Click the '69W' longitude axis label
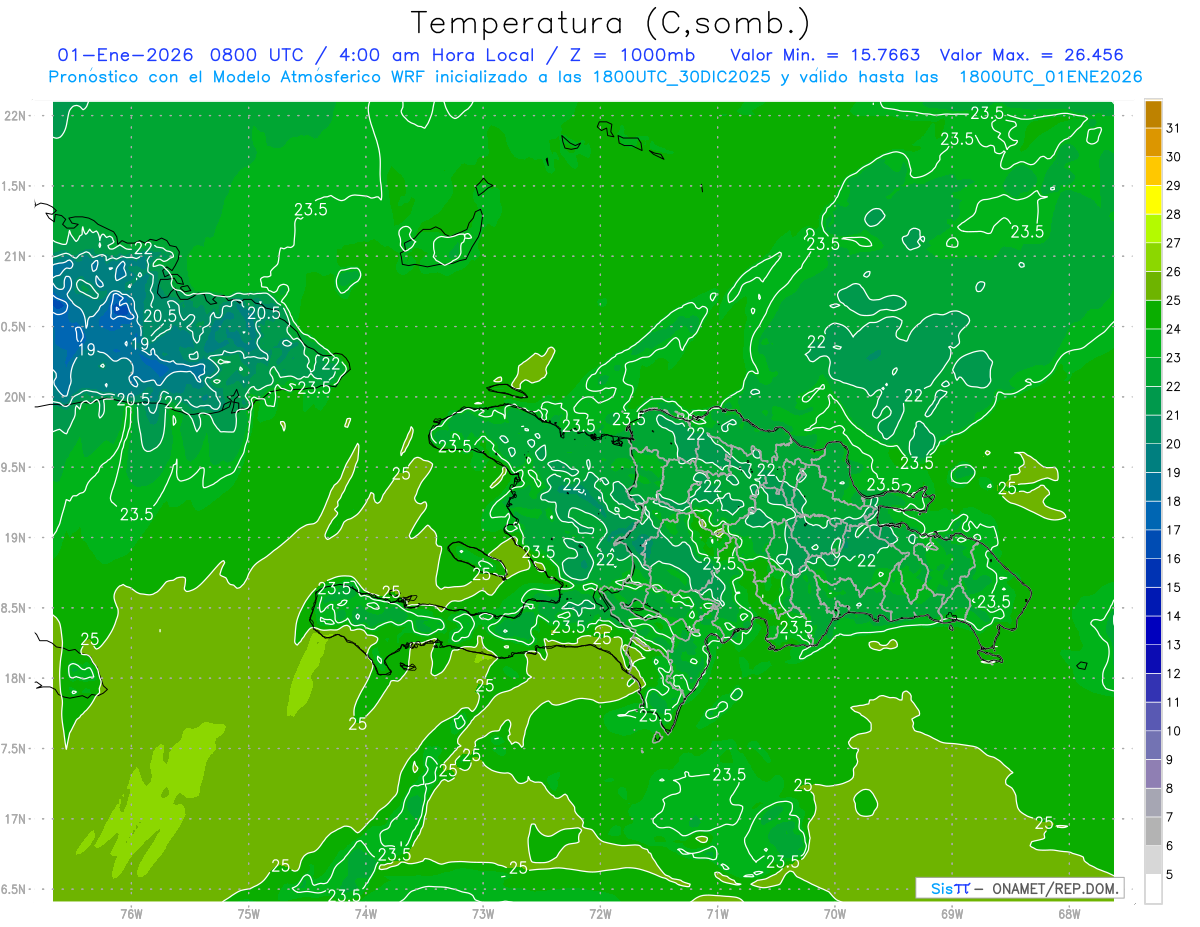 [x=952, y=913]
